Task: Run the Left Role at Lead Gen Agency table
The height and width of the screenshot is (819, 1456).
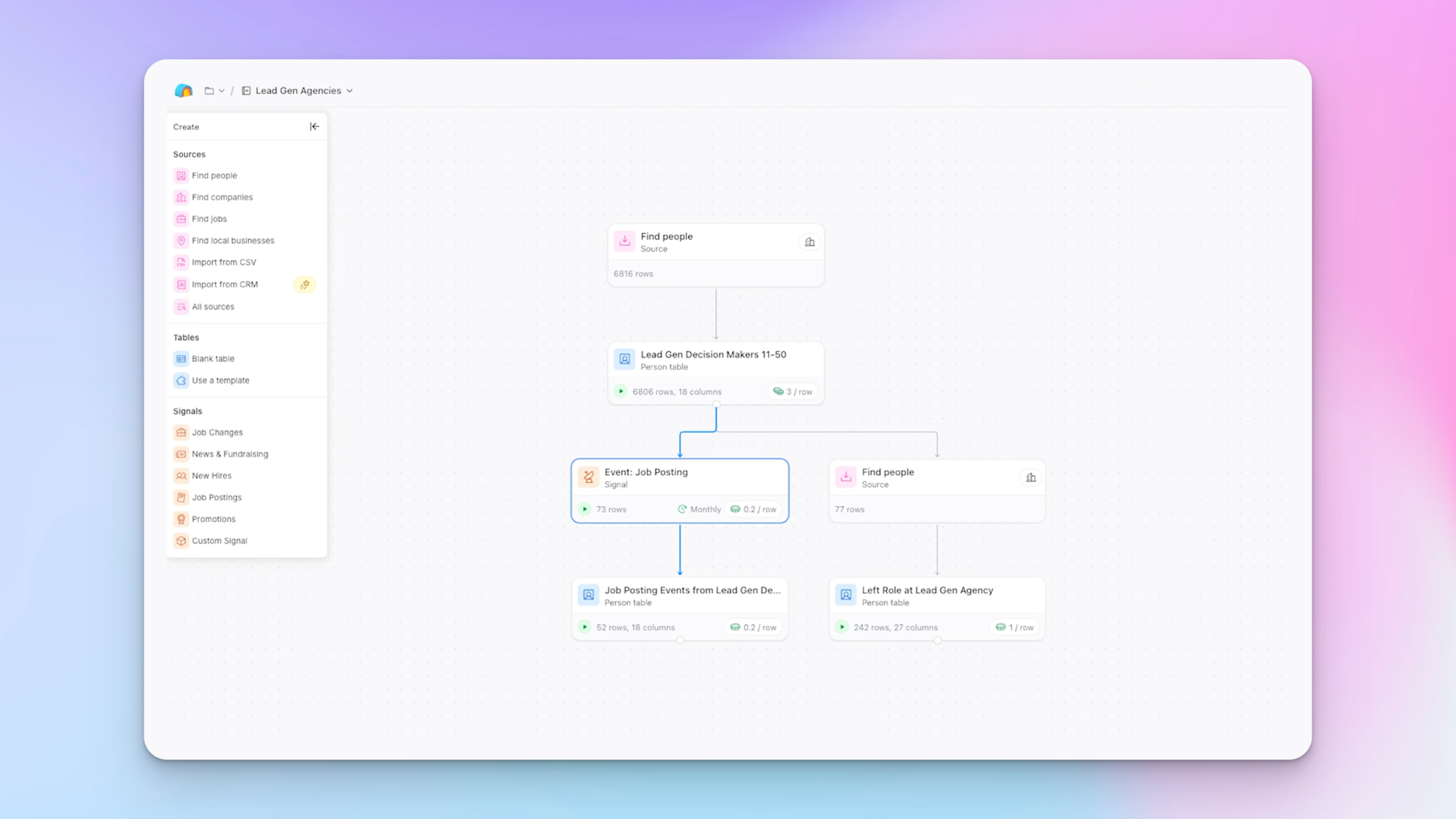Action: (842, 627)
